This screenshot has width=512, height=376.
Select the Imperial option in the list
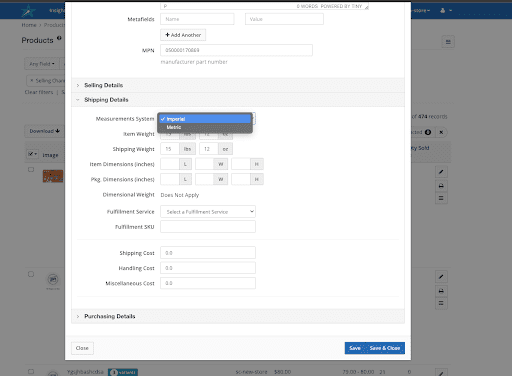(205, 119)
